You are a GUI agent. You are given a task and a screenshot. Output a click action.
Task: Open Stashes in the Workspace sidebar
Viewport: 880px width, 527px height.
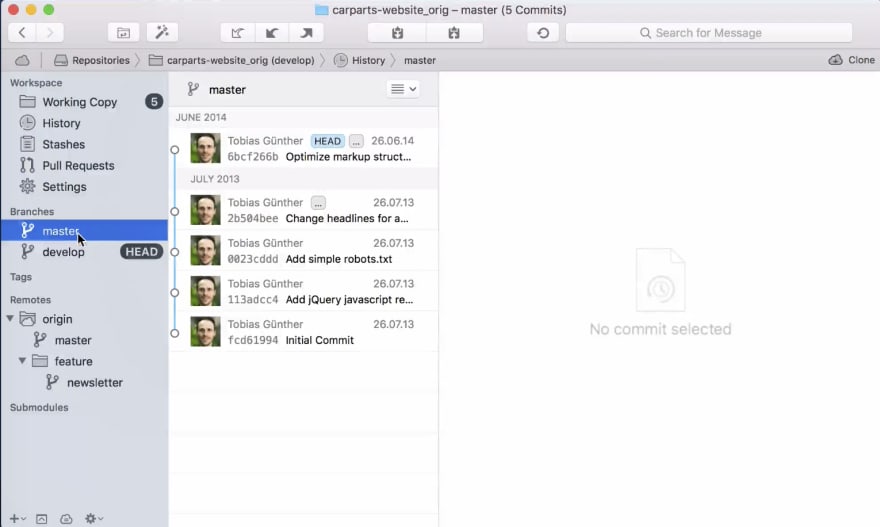click(63, 144)
